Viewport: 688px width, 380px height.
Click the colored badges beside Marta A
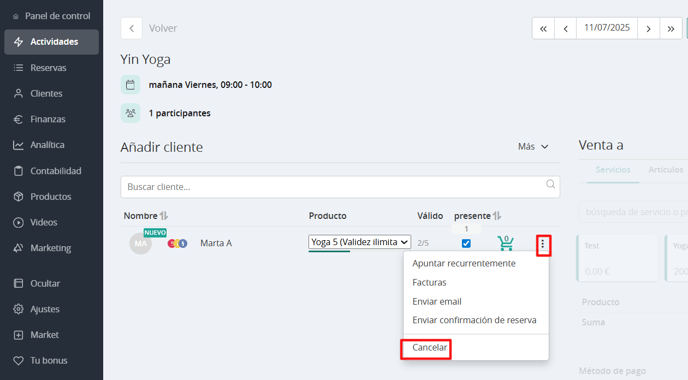pos(177,243)
